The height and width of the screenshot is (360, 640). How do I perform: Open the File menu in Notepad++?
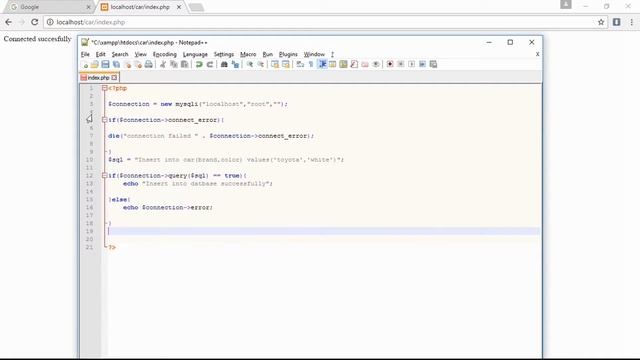coord(85,54)
